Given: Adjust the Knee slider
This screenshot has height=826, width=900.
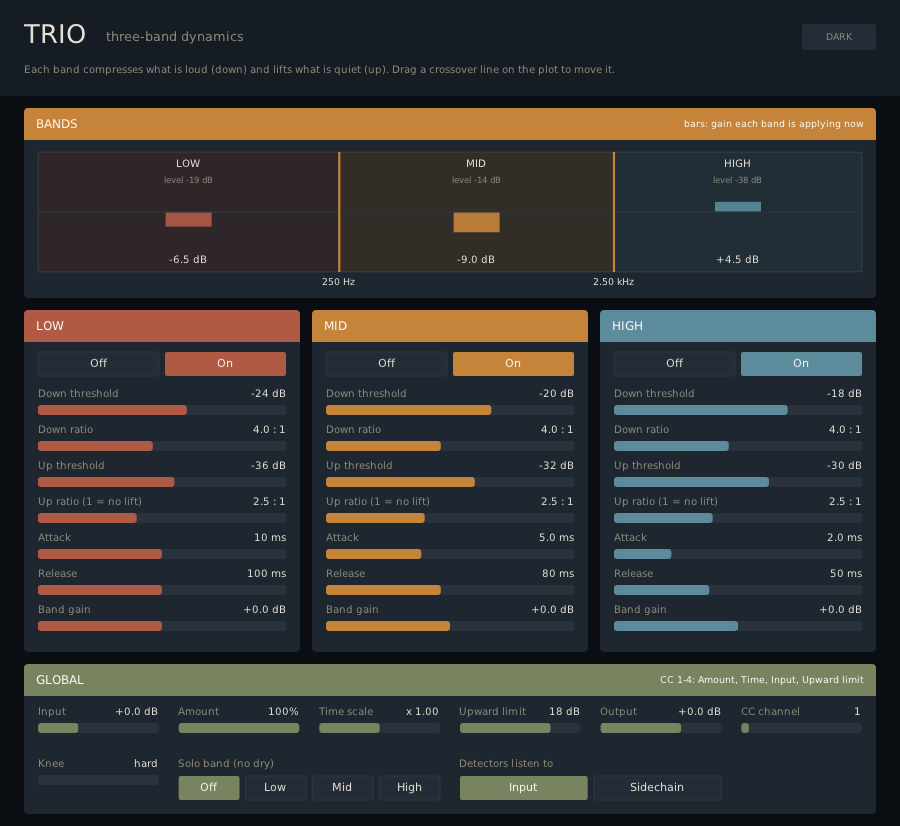Looking at the screenshot, I should [98, 780].
